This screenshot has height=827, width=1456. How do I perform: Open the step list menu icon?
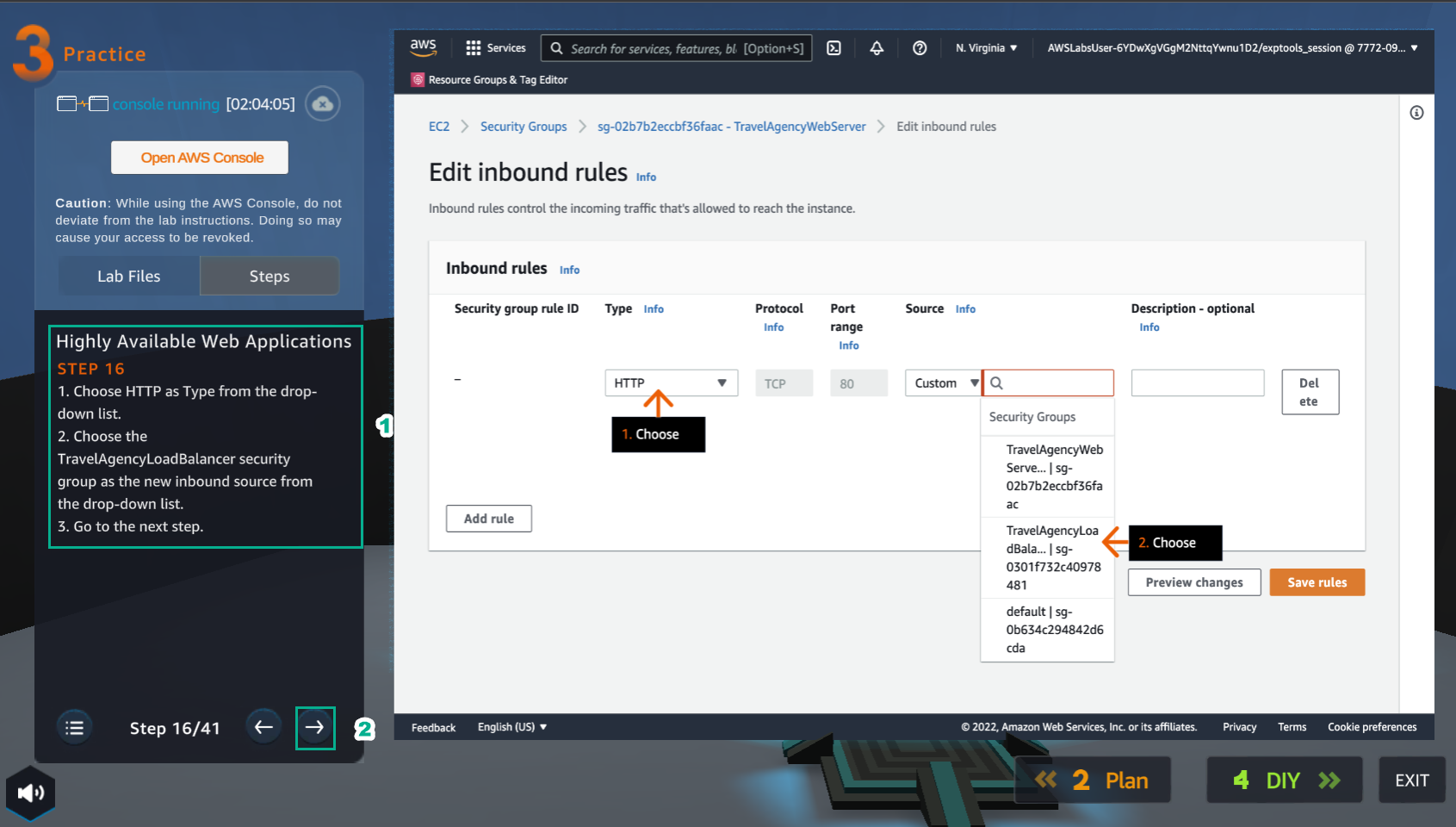pyautogui.click(x=75, y=728)
